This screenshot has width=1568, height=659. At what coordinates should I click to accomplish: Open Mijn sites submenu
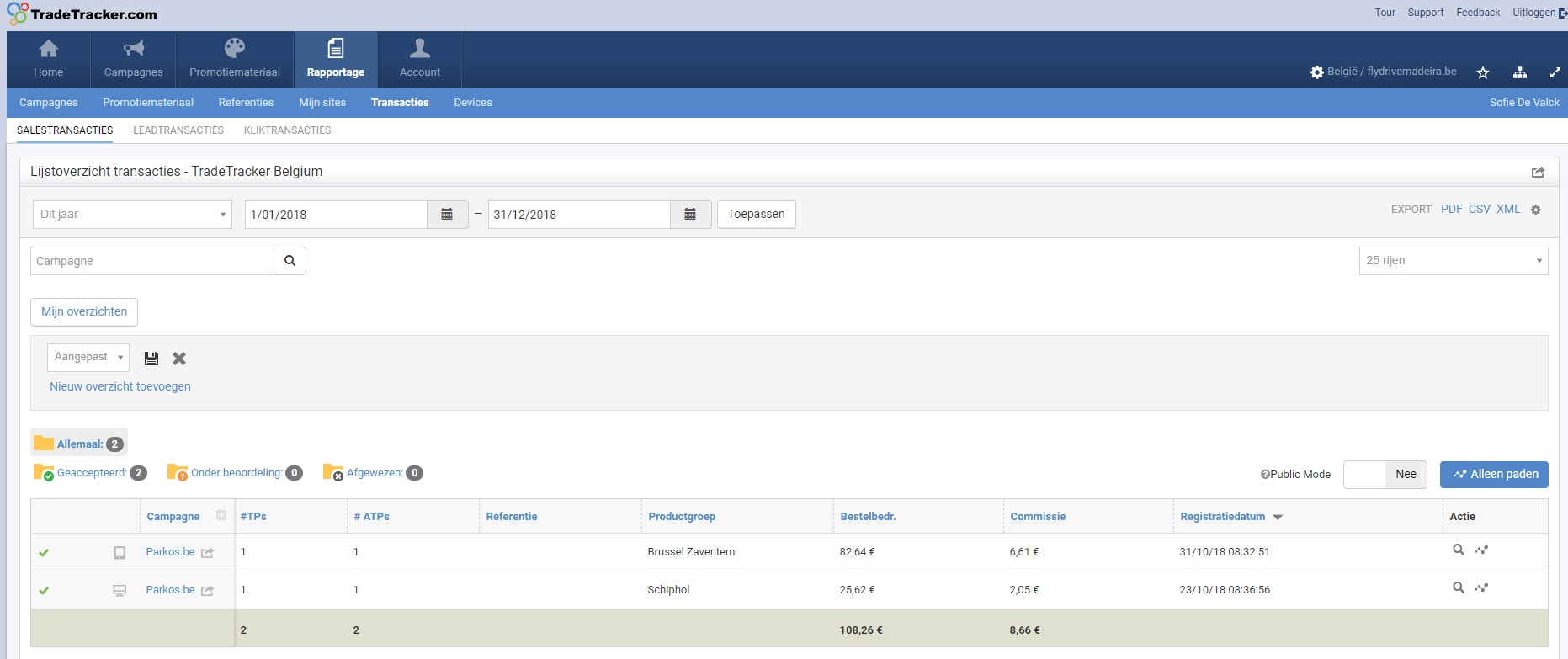(x=322, y=103)
